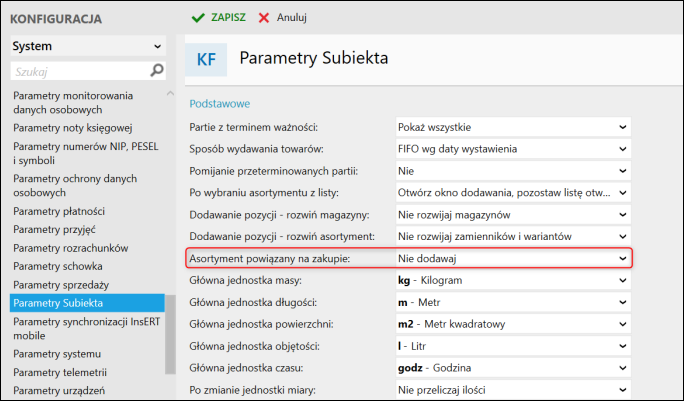Open Asortyment powiązany na zakupie dropdown

click(512, 258)
